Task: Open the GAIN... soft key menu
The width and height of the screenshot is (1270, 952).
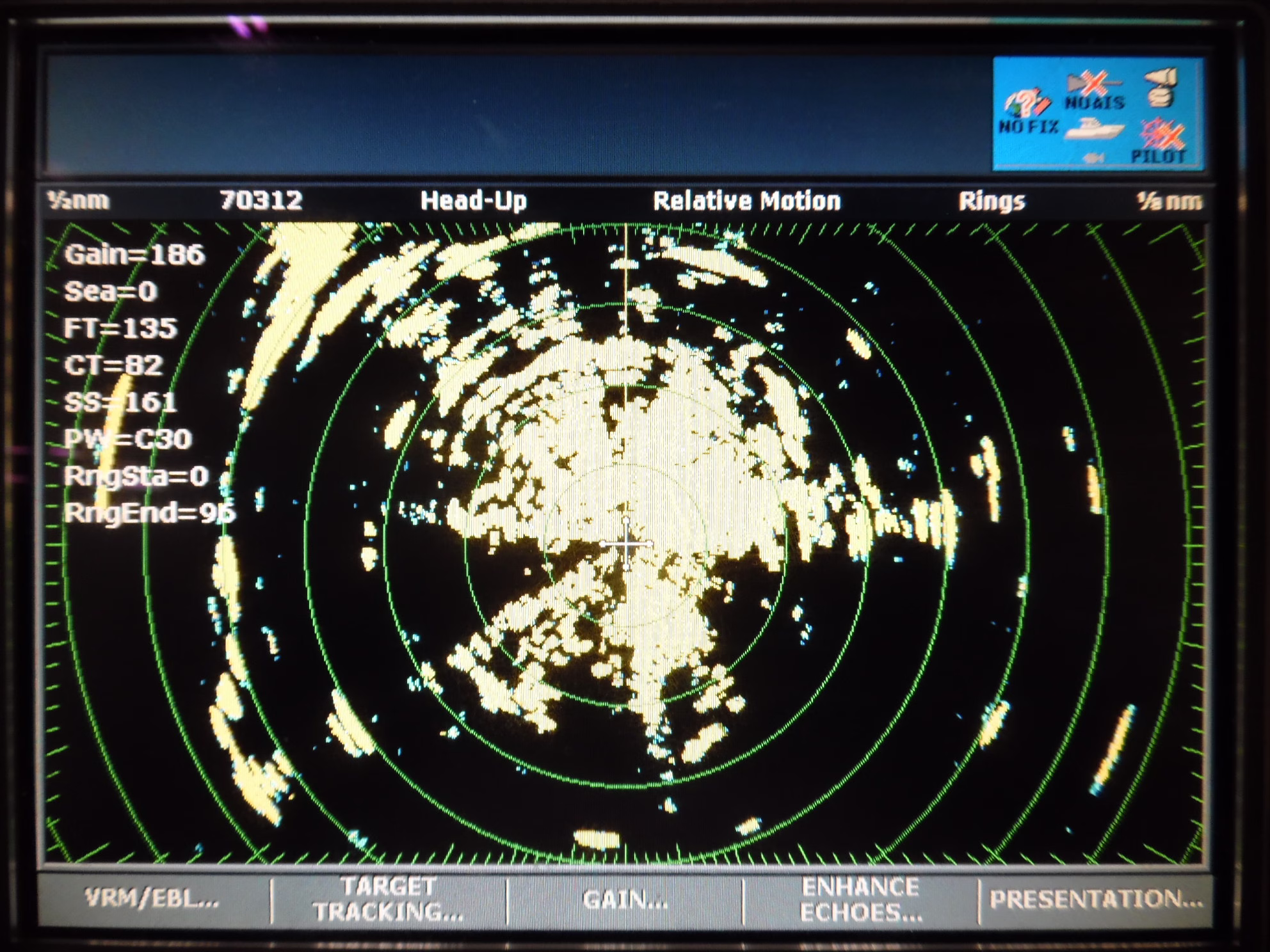Action: (x=625, y=900)
